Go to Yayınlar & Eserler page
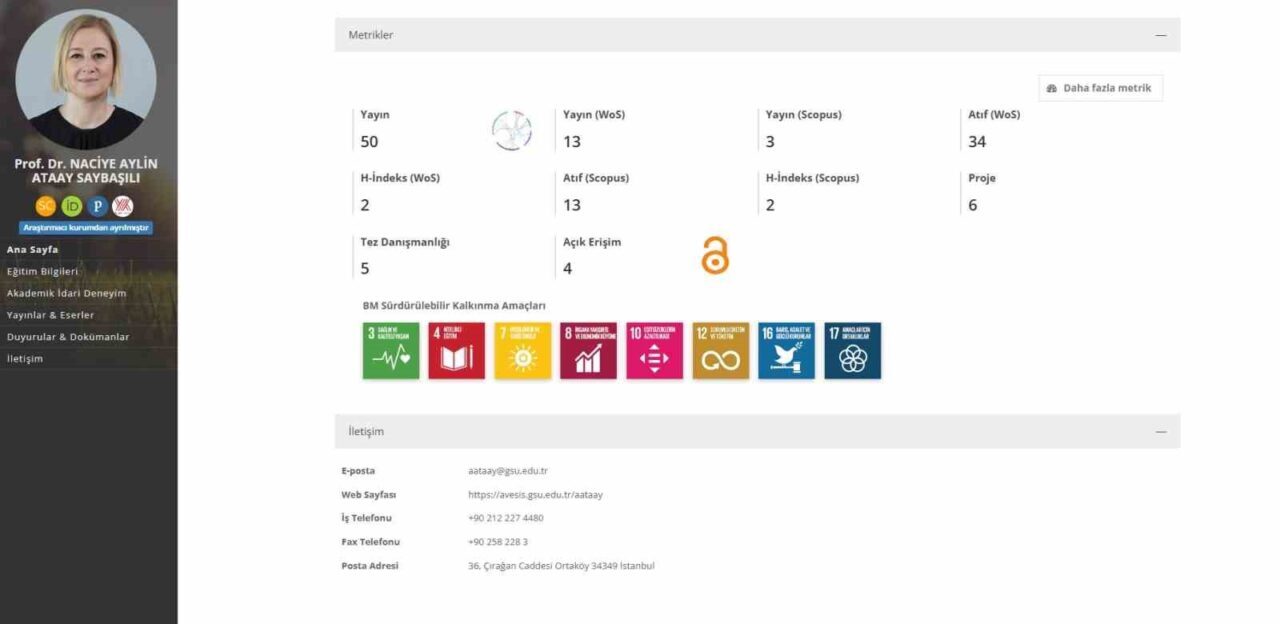This screenshot has height=624, width=1280. pyautogui.click(x=50, y=315)
